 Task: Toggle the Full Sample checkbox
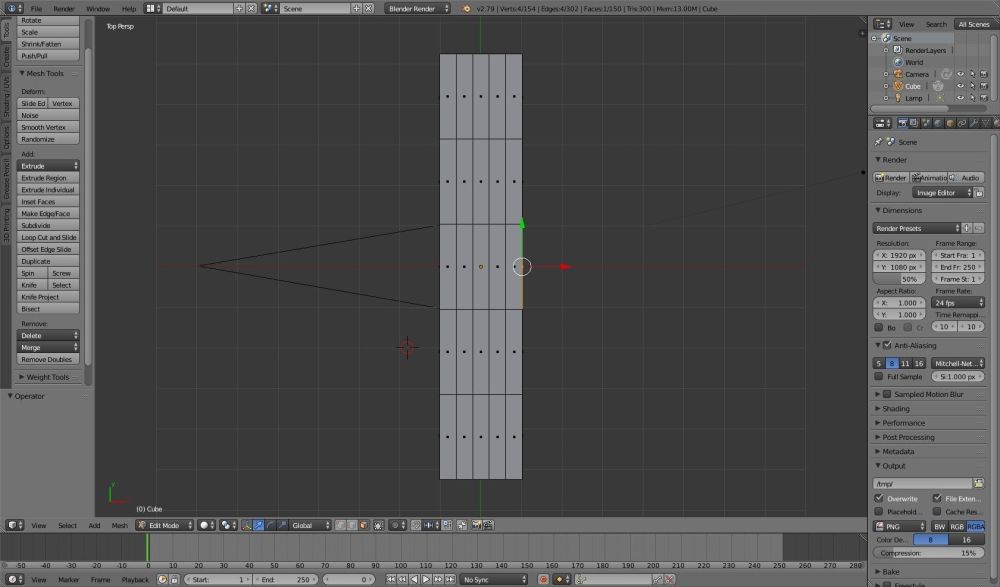tap(879, 376)
